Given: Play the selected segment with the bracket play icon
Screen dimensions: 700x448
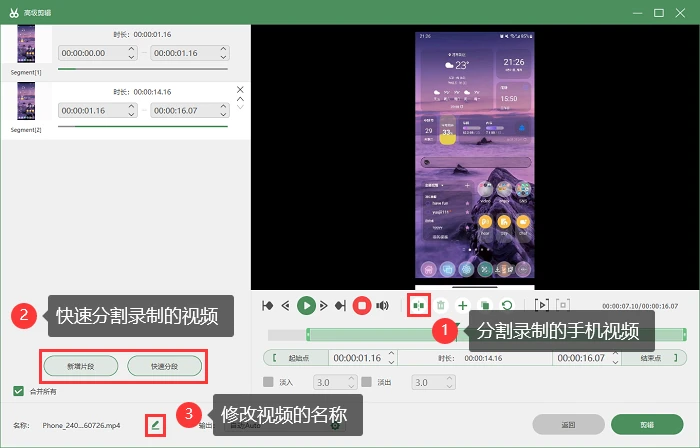Looking at the screenshot, I should pos(542,305).
